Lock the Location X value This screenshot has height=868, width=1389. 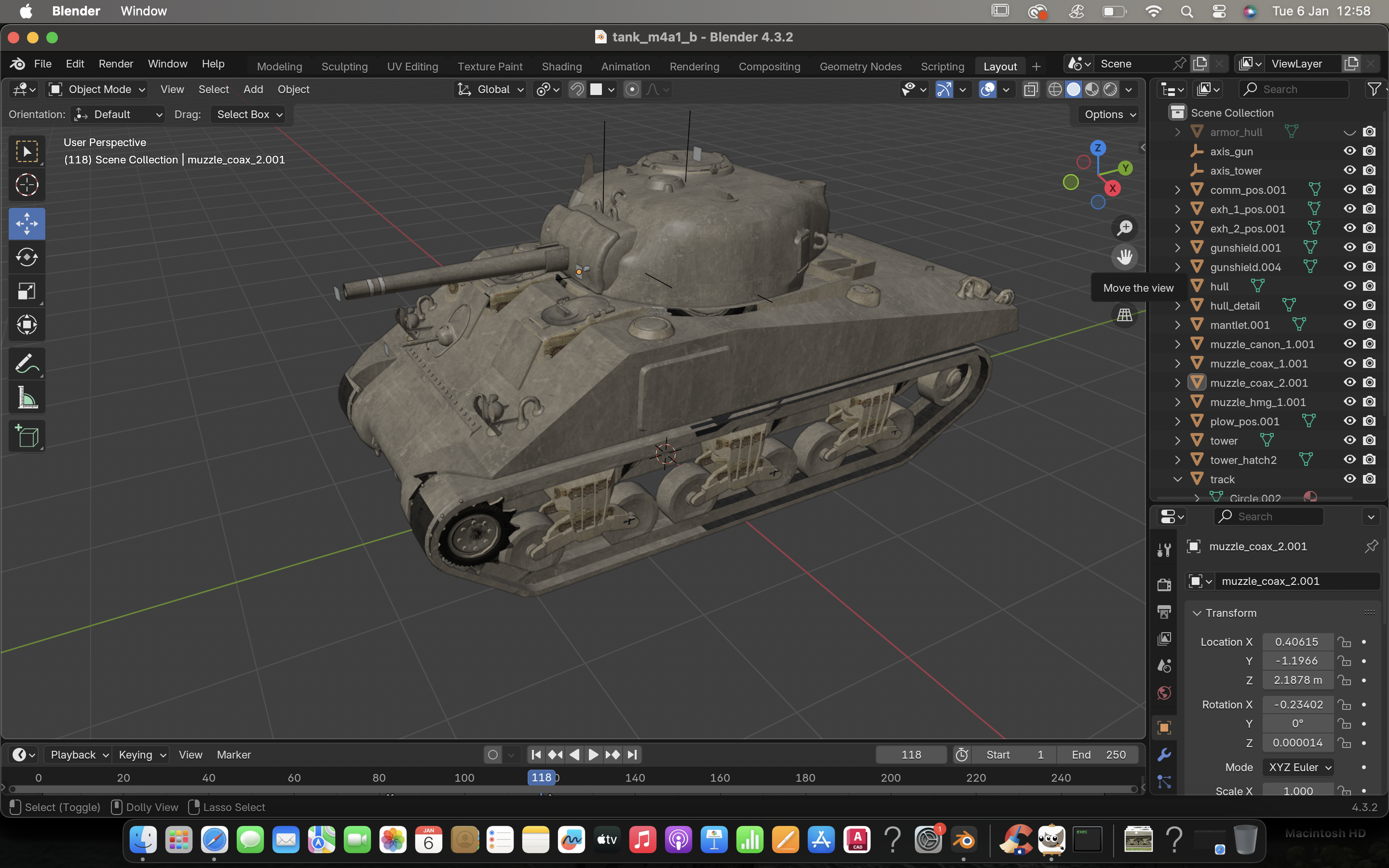pos(1344,642)
